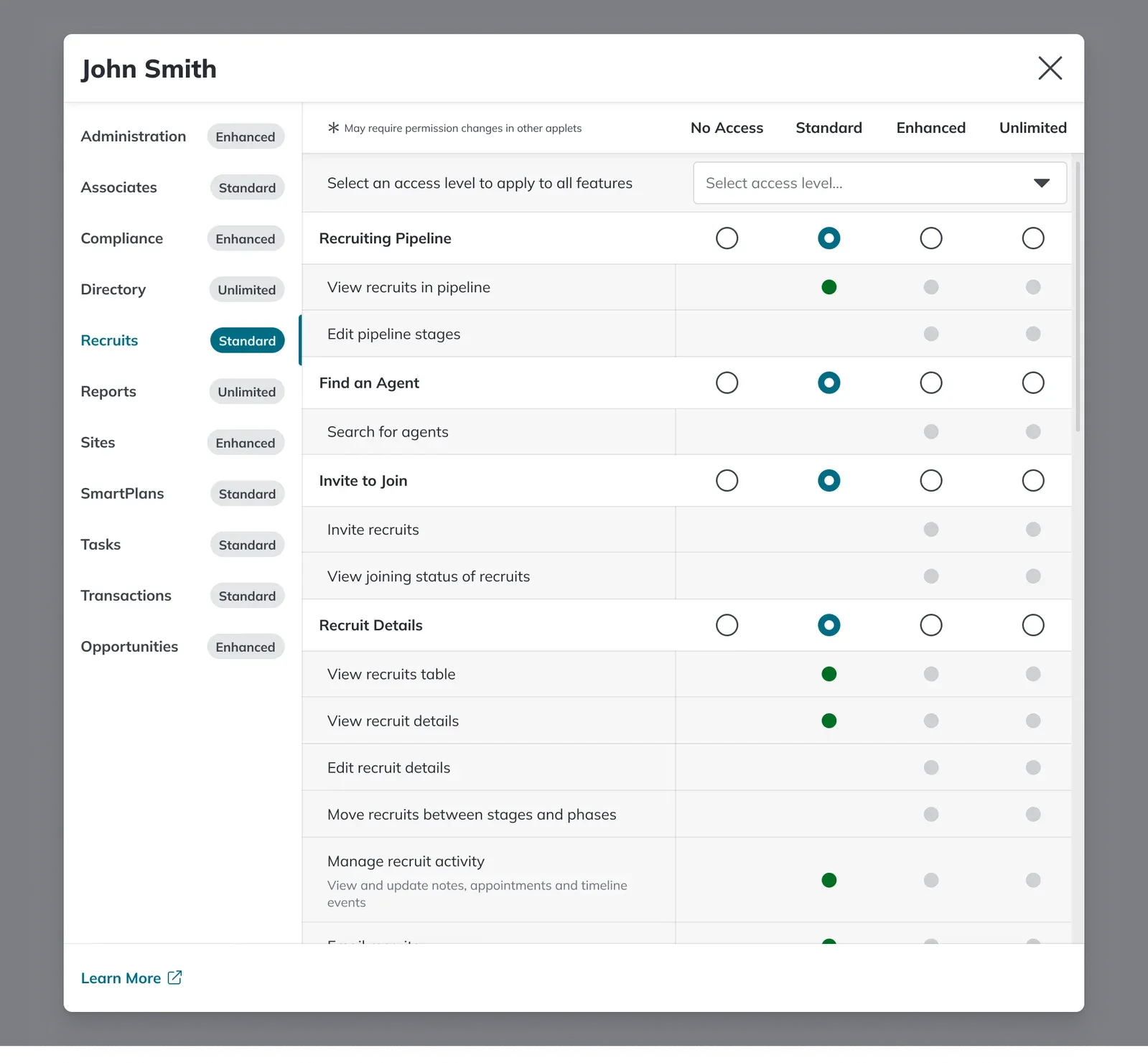
Task: Choose Standard for Invite to Join
Action: click(x=829, y=480)
